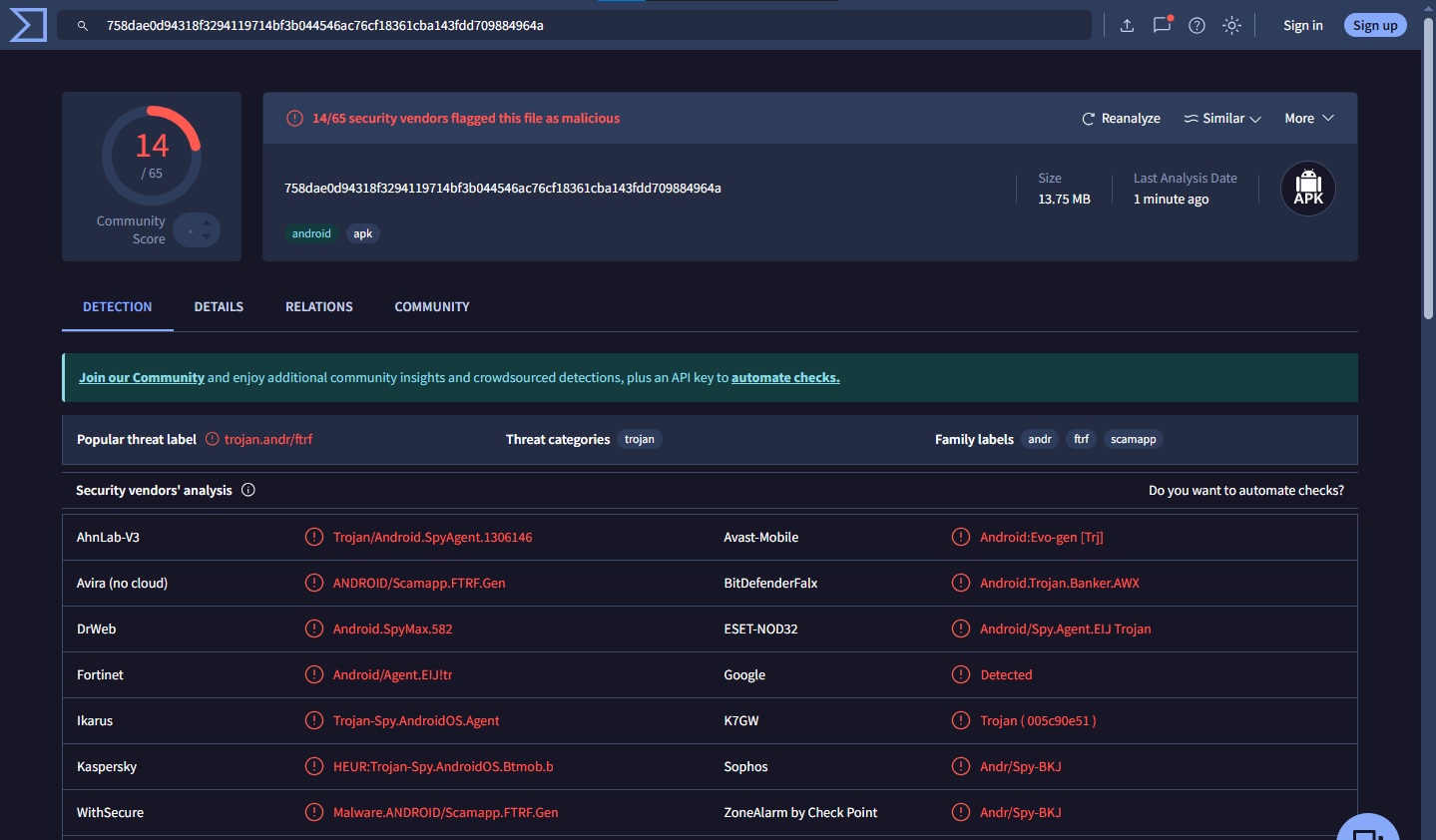
Task: Select the Community tab
Action: point(431,307)
